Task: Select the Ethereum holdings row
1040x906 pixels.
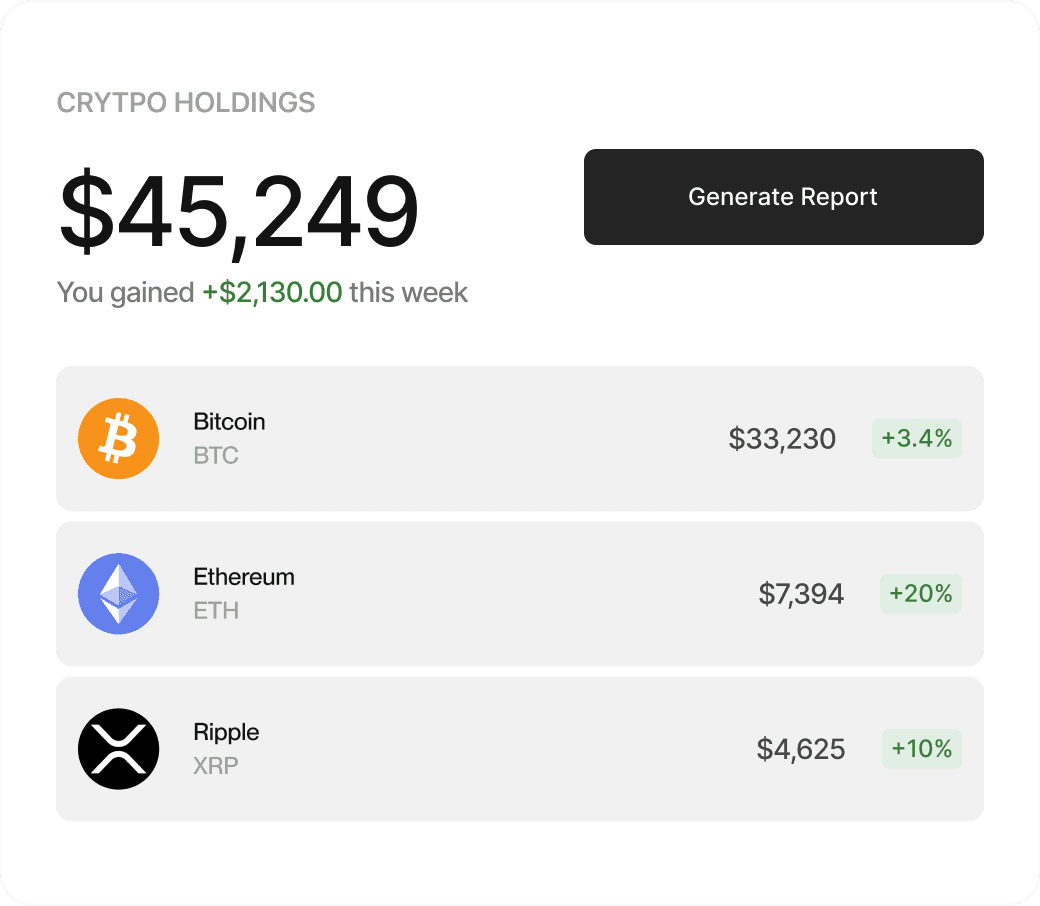Action: tap(520, 593)
